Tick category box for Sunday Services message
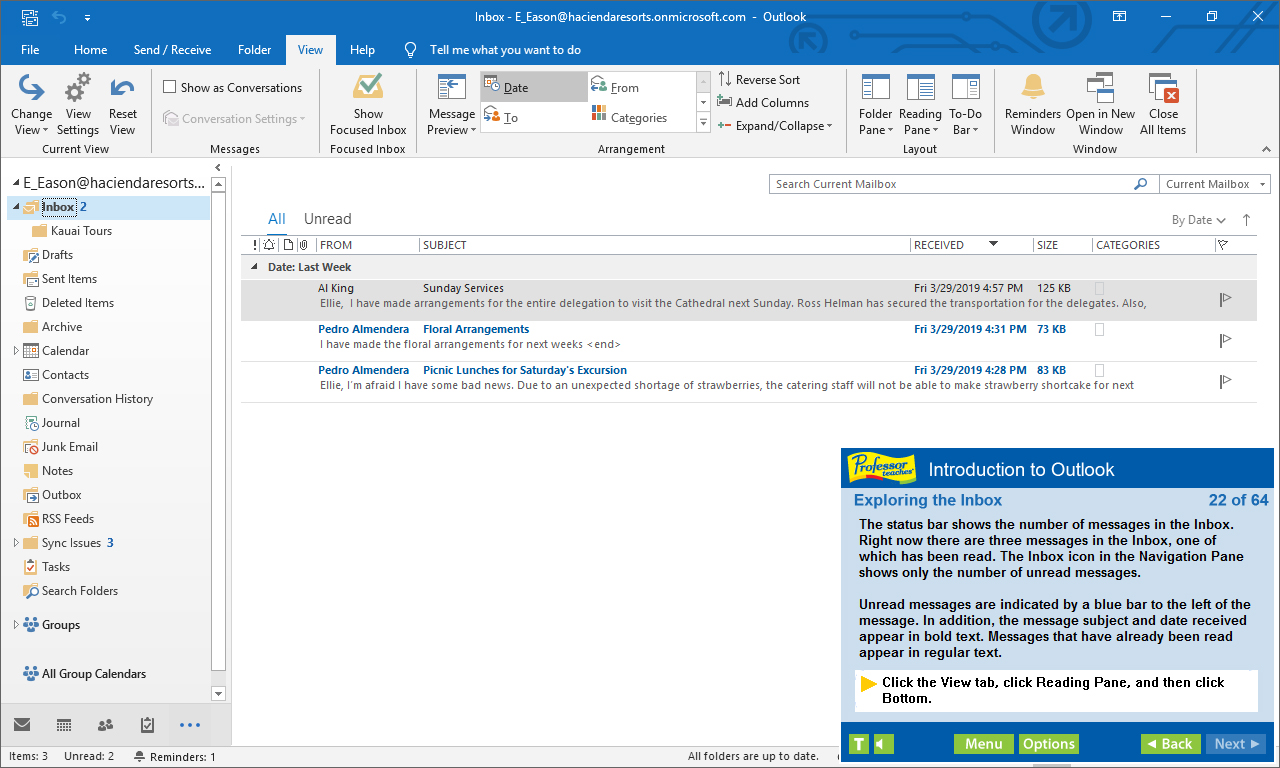The image size is (1280, 768). [1100, 288]
